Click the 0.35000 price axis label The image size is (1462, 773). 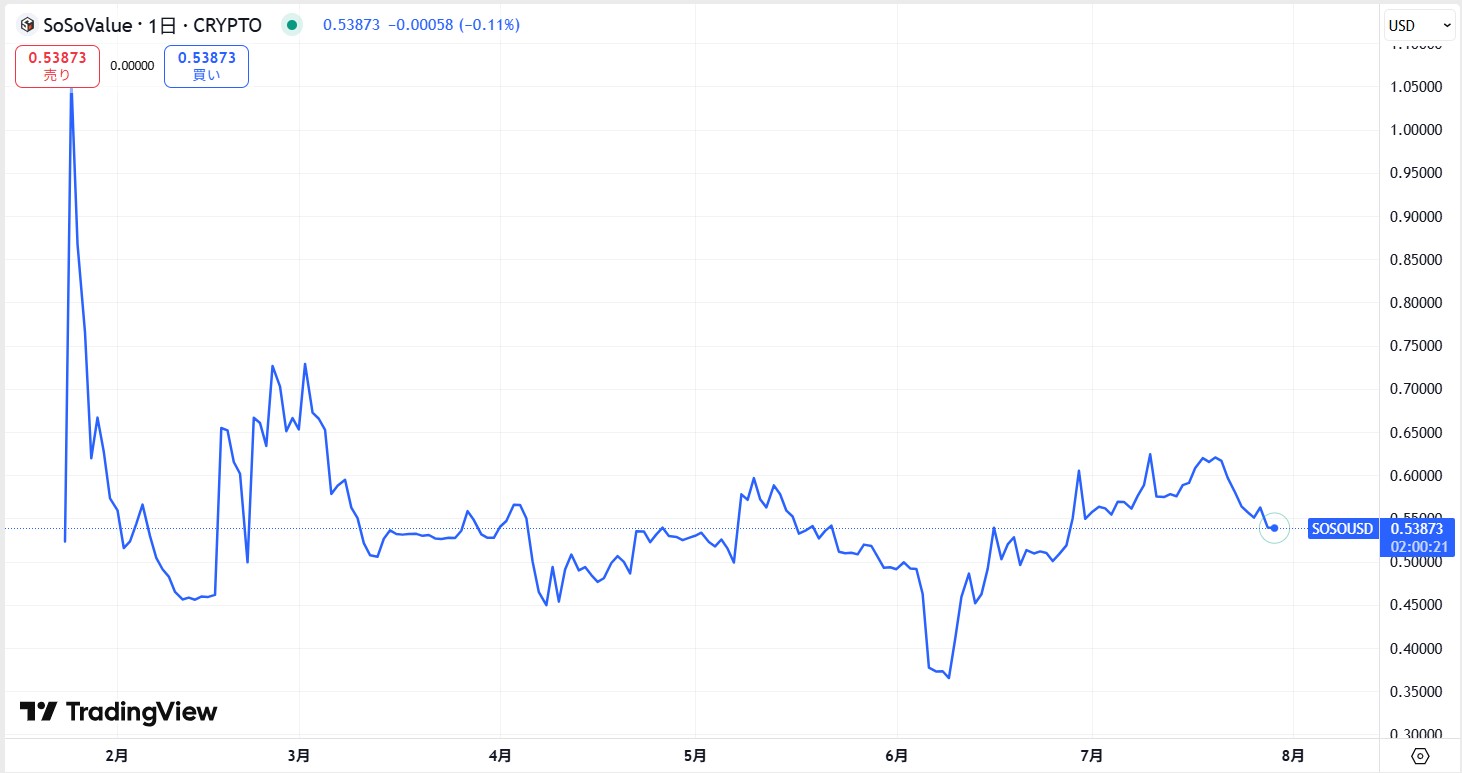[x=1416, y=692]
